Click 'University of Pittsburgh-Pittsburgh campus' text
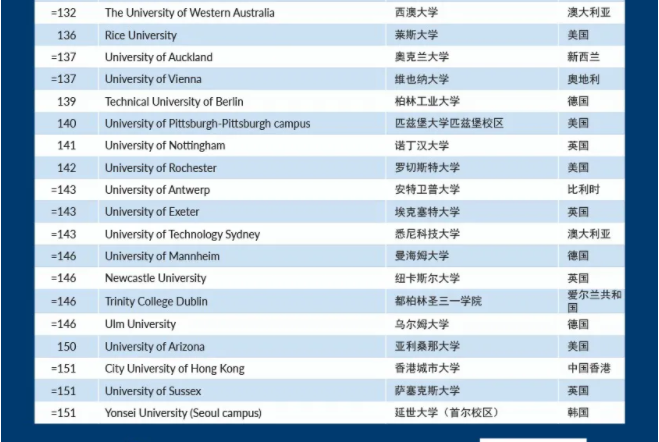Screen dimensions: 659x442 click(208, 124)
